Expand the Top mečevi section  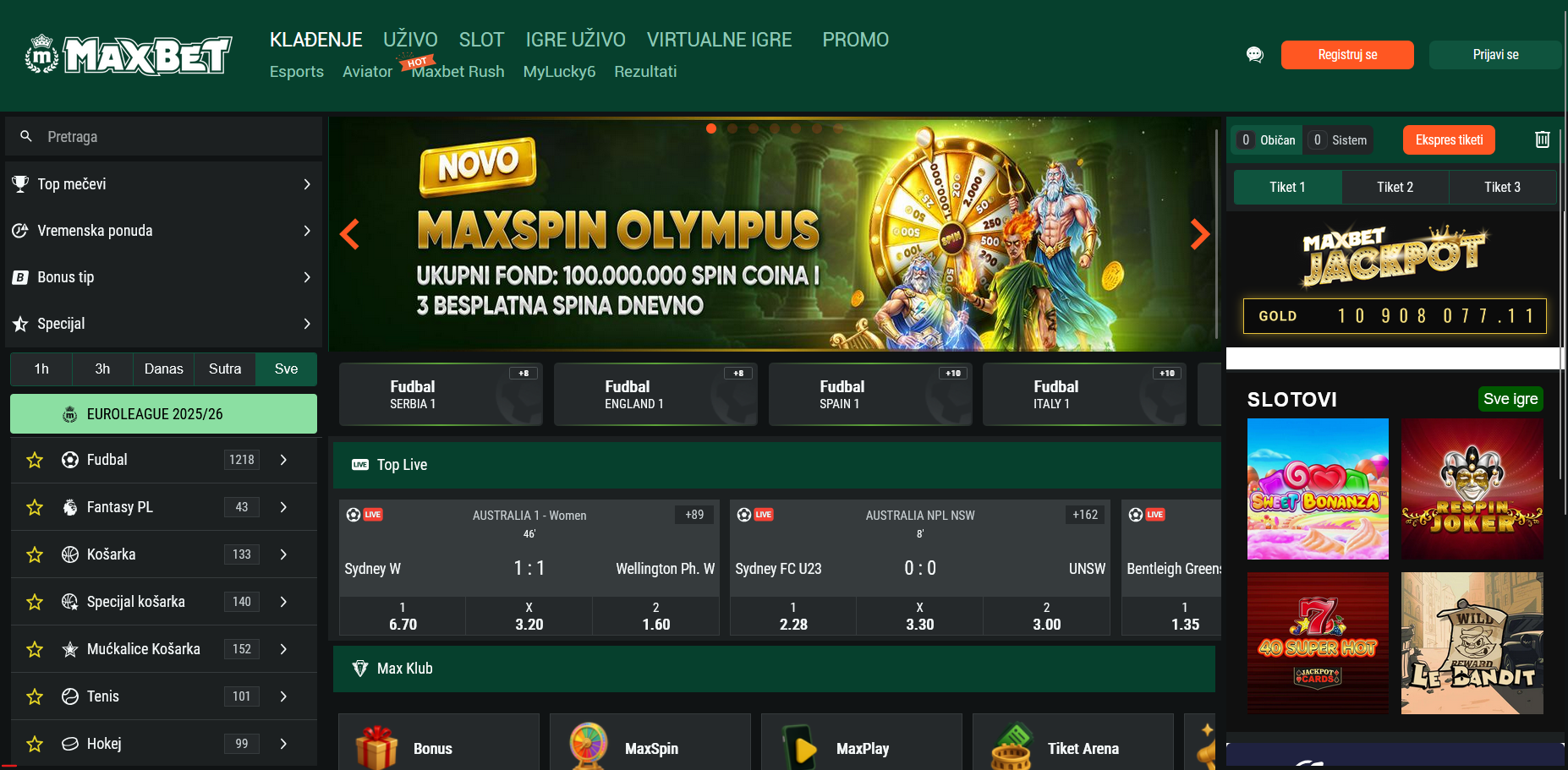(163, 184)
